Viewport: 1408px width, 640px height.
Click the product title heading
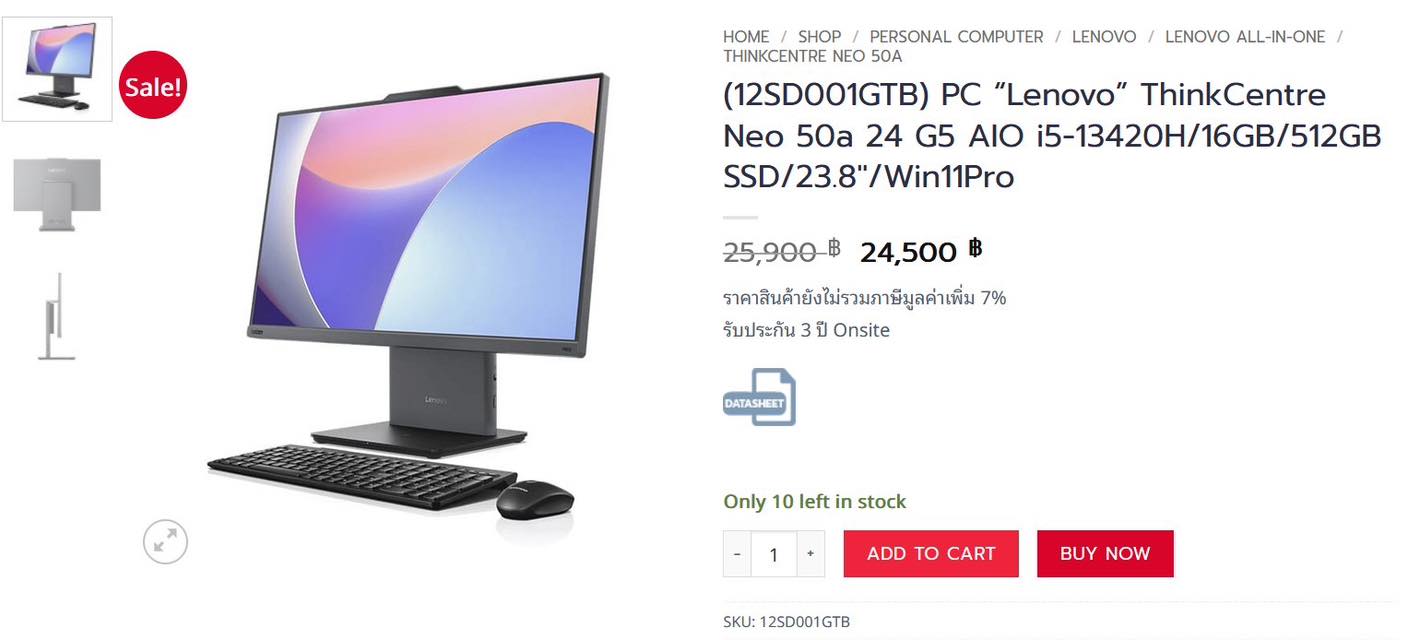[x=1052, y=136]
